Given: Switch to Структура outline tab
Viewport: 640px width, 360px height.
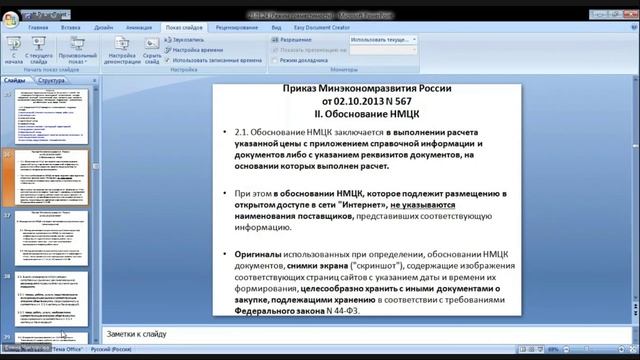Looking at the screenshot, I should click(x=51, y=80).
